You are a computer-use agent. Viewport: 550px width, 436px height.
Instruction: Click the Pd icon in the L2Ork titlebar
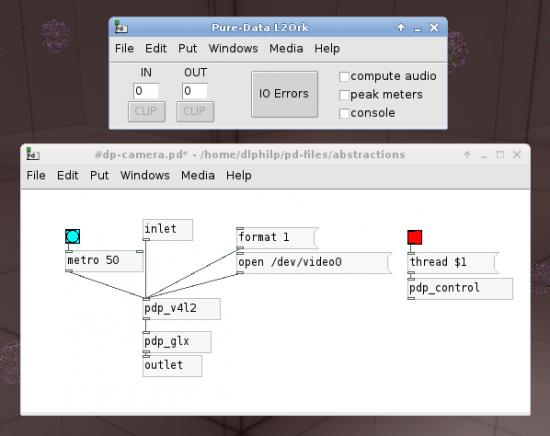[121, 27]
